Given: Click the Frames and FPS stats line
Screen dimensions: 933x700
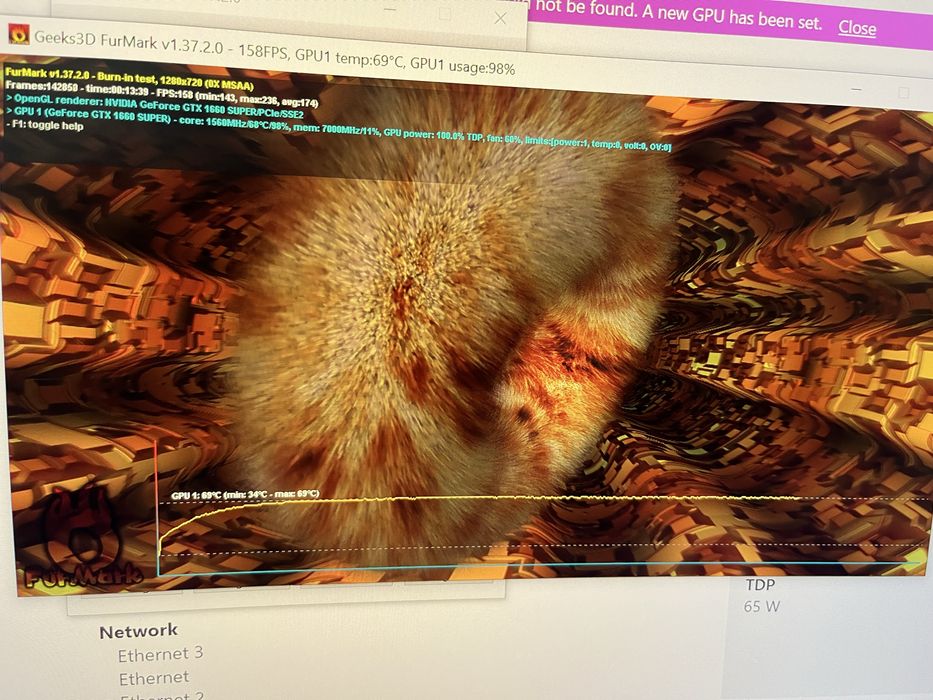Looking at the screenshot, I should pyautogui.click(x=161, y=93).
